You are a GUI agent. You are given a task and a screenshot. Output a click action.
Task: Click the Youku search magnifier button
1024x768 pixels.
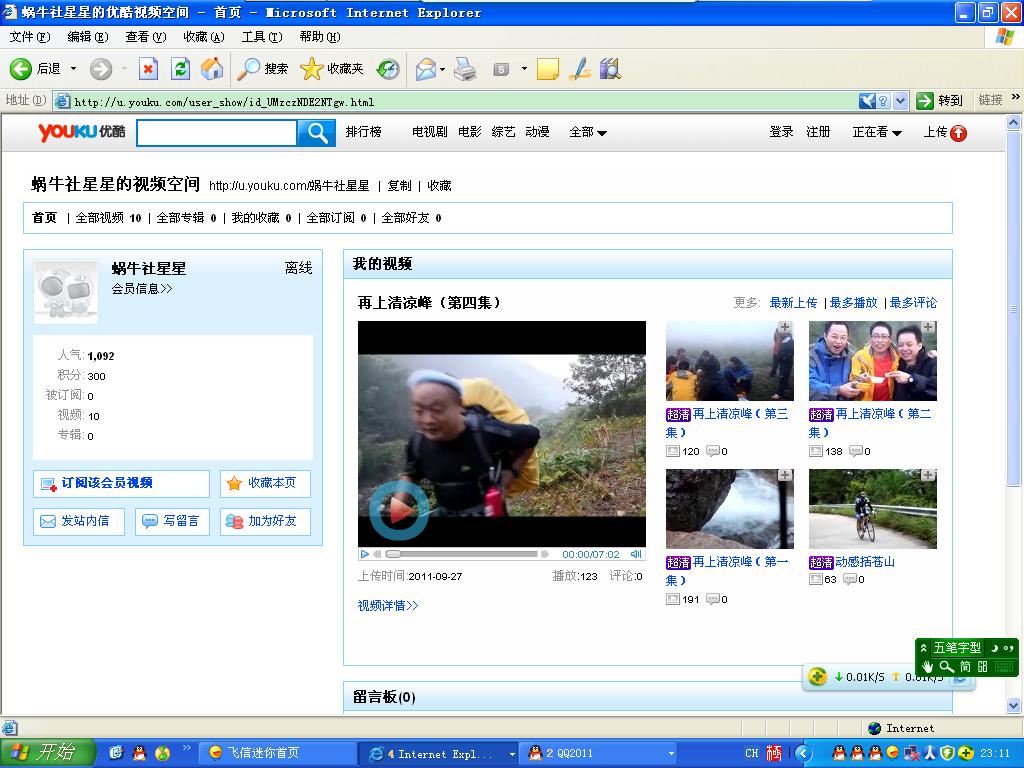317,133
